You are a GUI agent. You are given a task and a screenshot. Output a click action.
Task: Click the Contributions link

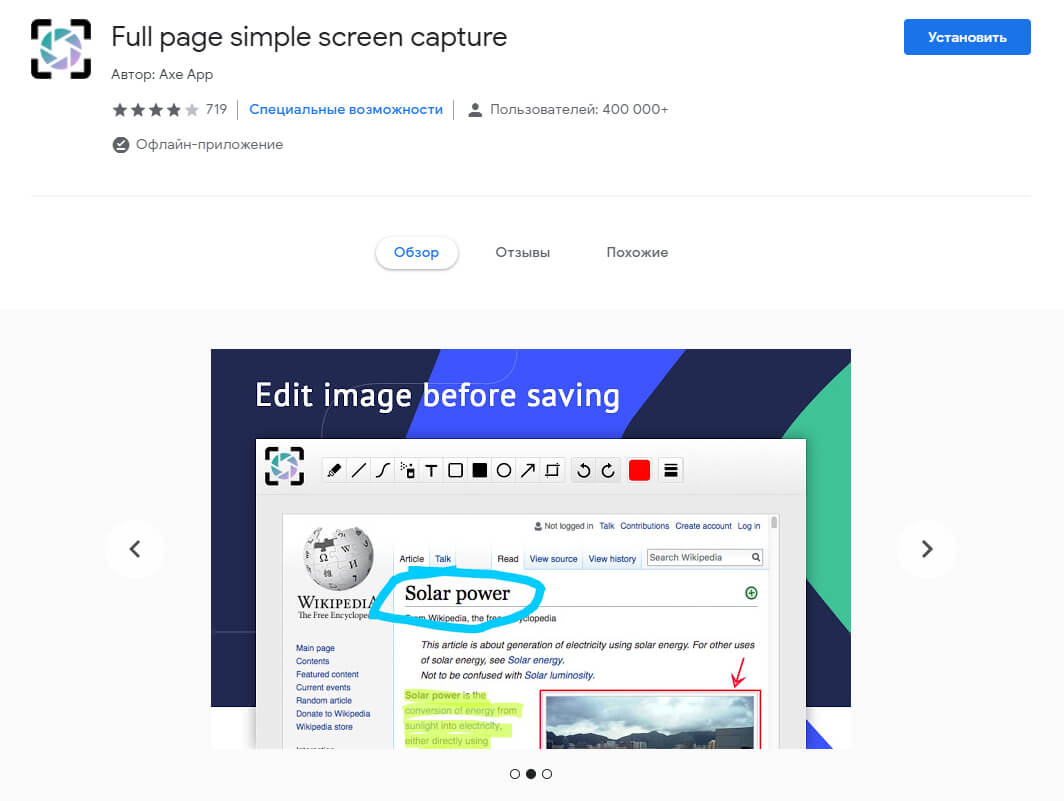645,526
